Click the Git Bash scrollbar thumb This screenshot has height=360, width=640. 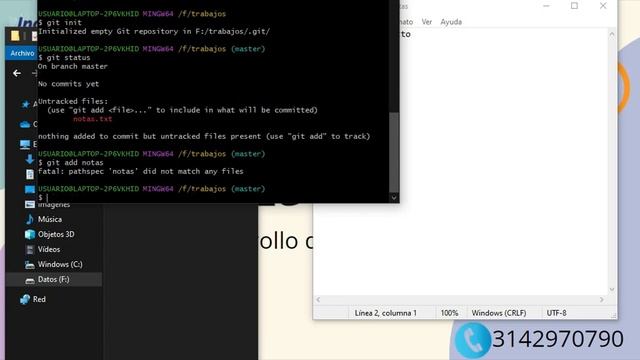[394, 151]
